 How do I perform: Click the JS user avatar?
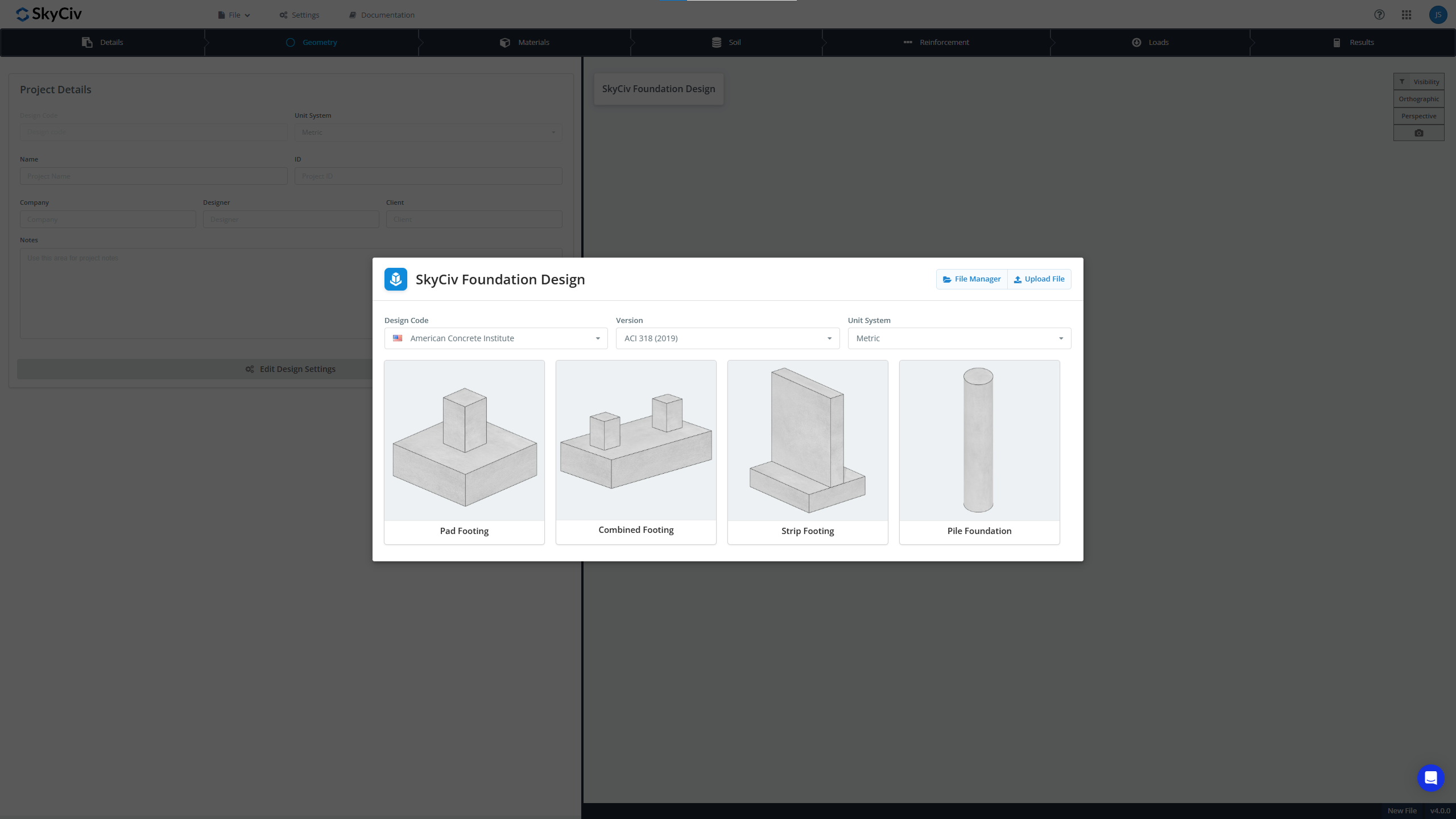tap(1438, 15)
